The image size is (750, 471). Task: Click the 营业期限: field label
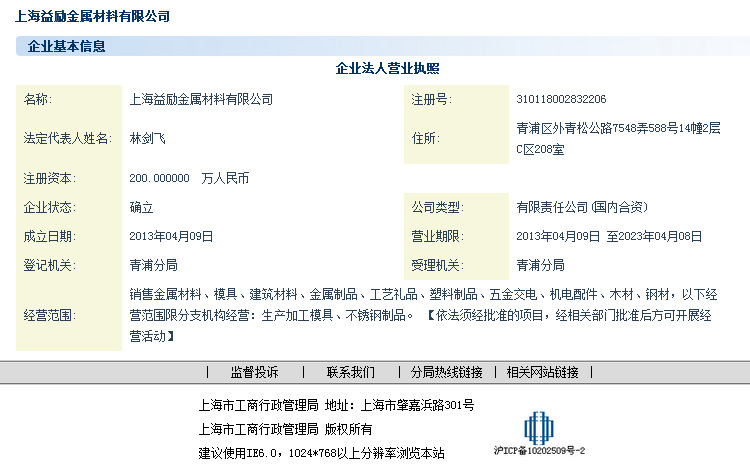point(438,236)
